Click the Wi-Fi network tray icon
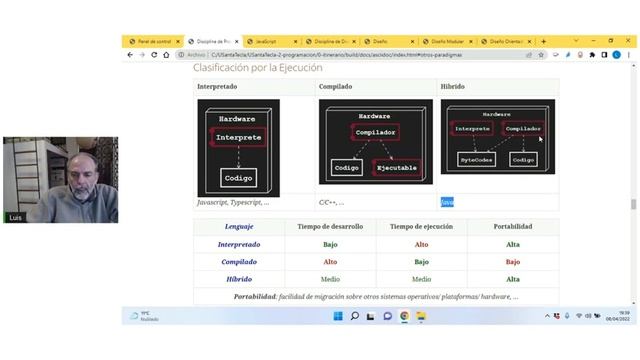Viewport: 640px width, 360px height. (x=578, y=316)
